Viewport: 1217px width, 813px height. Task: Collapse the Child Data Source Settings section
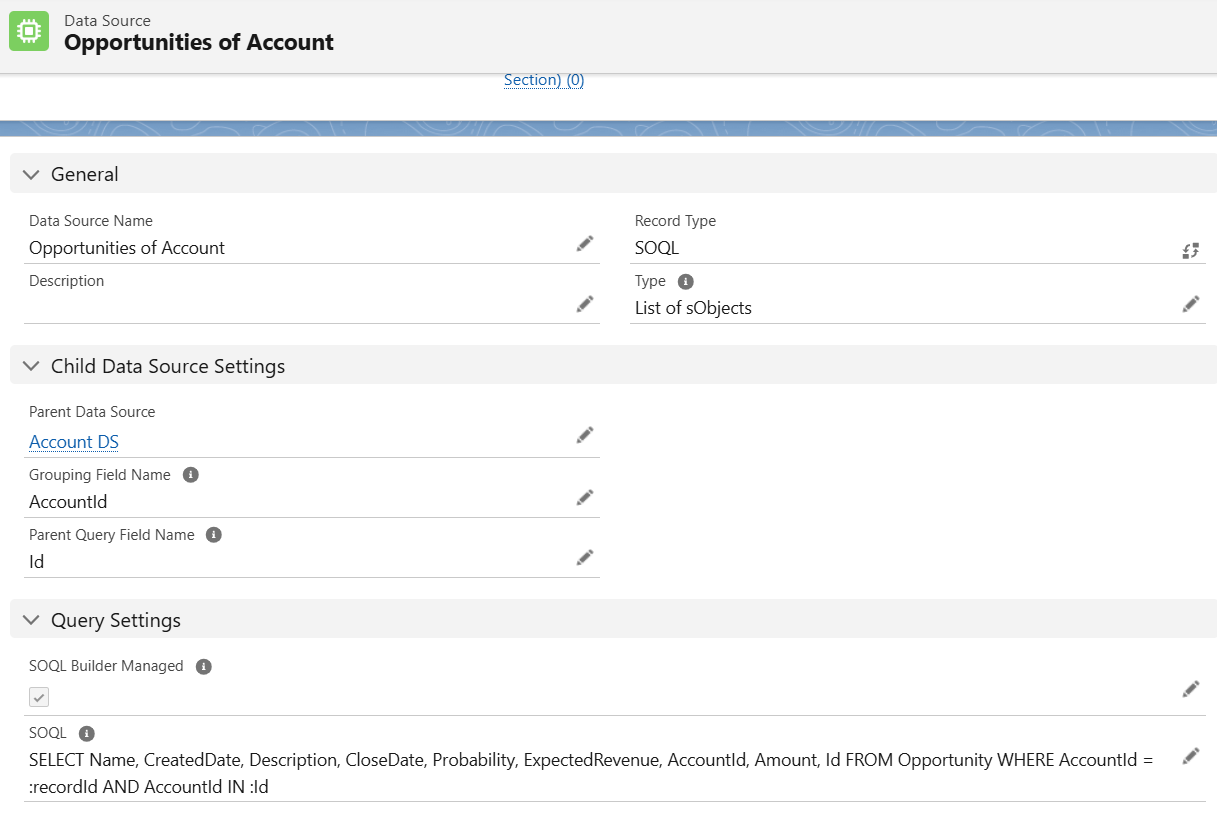[31, 366]
